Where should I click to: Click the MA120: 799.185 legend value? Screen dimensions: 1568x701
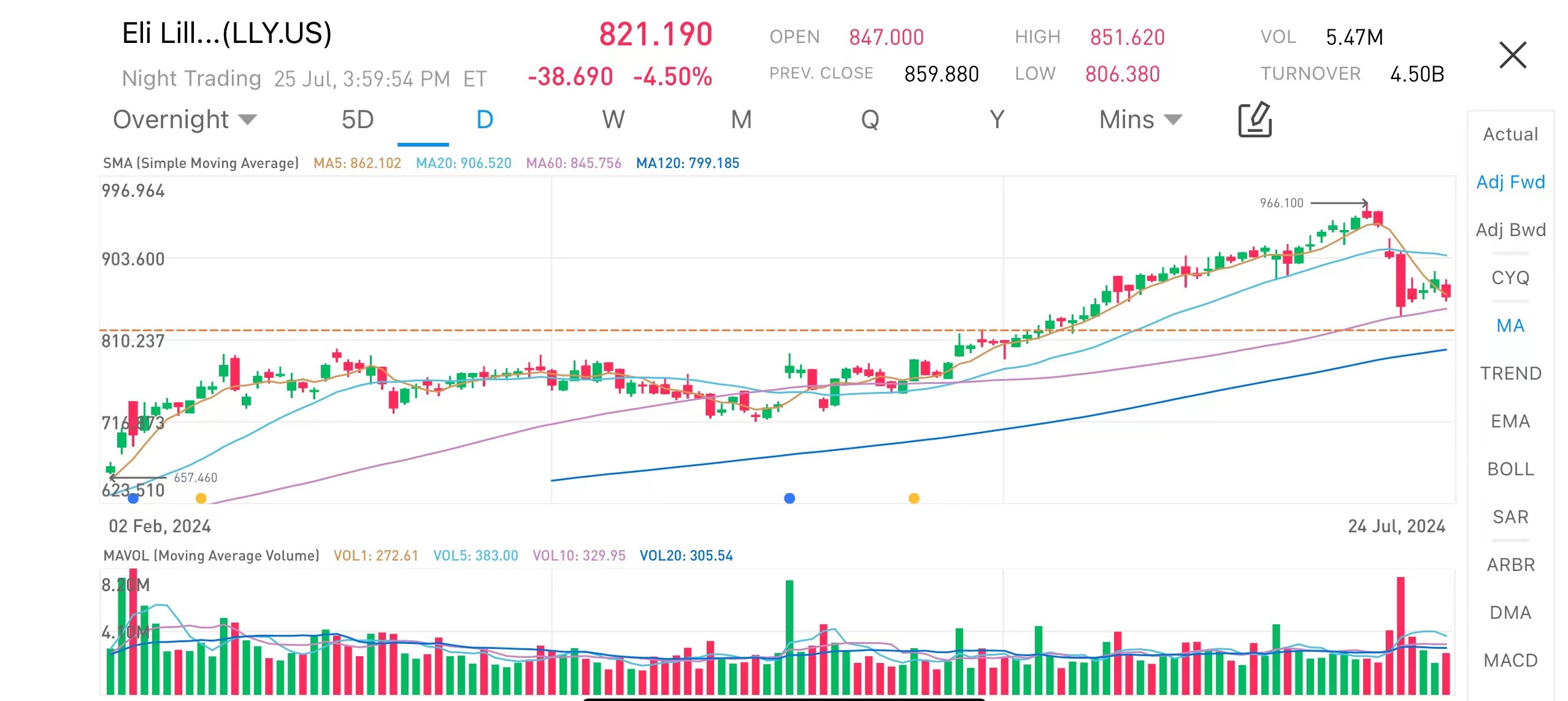tap(688, 163)
